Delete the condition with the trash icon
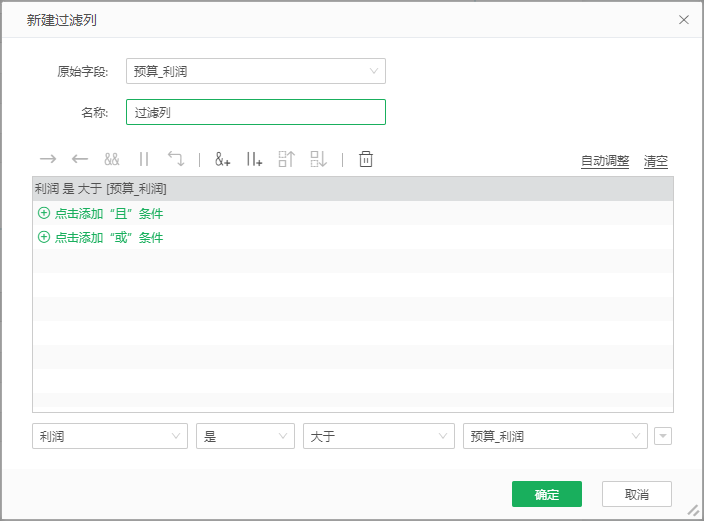This screenshot has height=521, width=704. [x=366, y=159]
